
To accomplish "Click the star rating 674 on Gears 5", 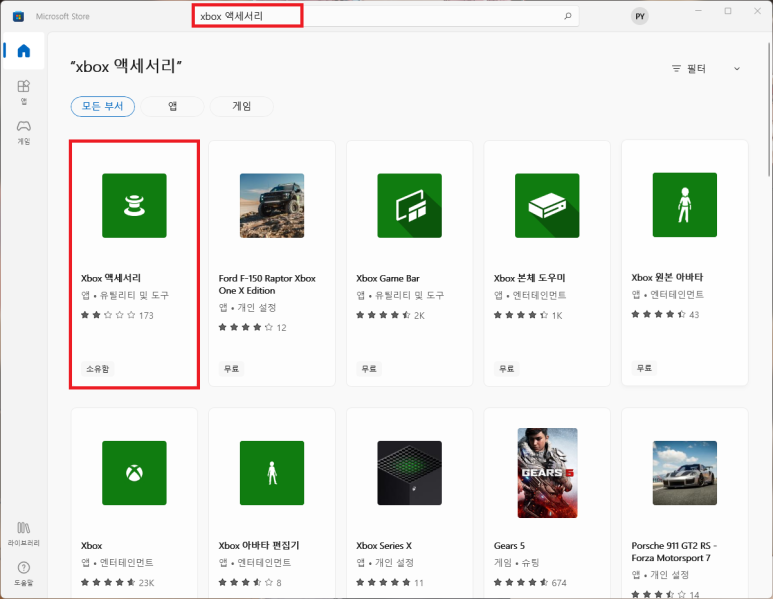I will click(530, 583).
